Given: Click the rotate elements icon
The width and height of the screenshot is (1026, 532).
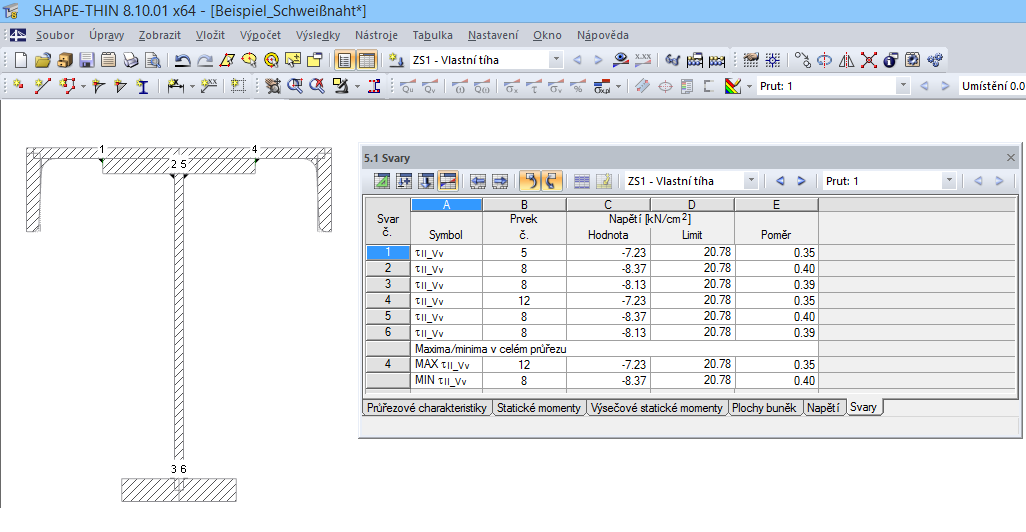Looking at the screenshot, I should [x=824, y=60].
